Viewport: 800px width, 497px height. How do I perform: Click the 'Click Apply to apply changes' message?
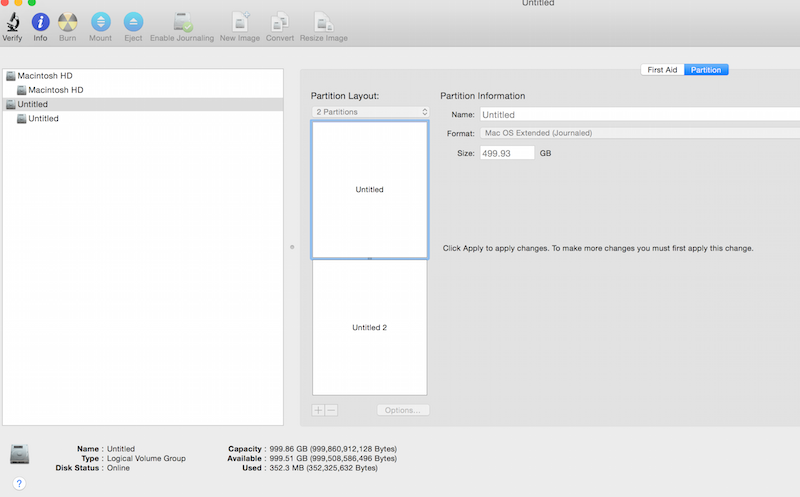[598, 248]
